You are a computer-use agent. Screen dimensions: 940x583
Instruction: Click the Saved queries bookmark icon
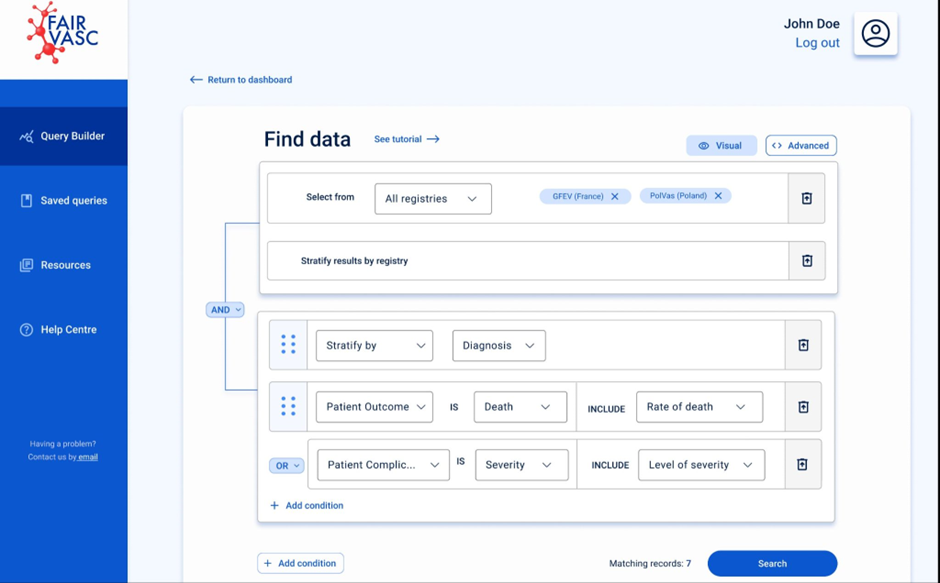pyautogui.click(x=26, y=200)
